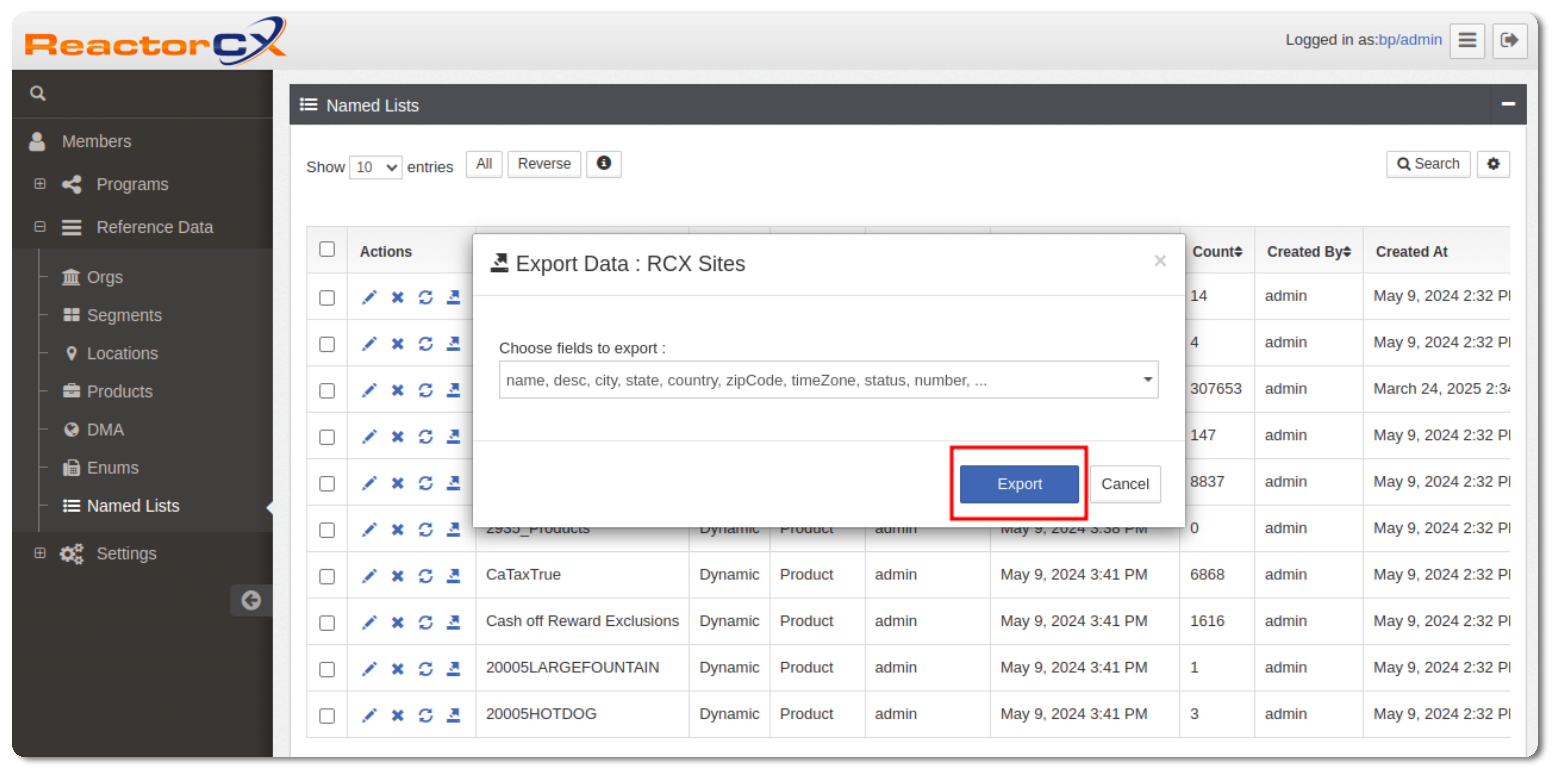Click the ReactorCX logo
This screenshot has width=1557, height=784.
tap(155, 41)
